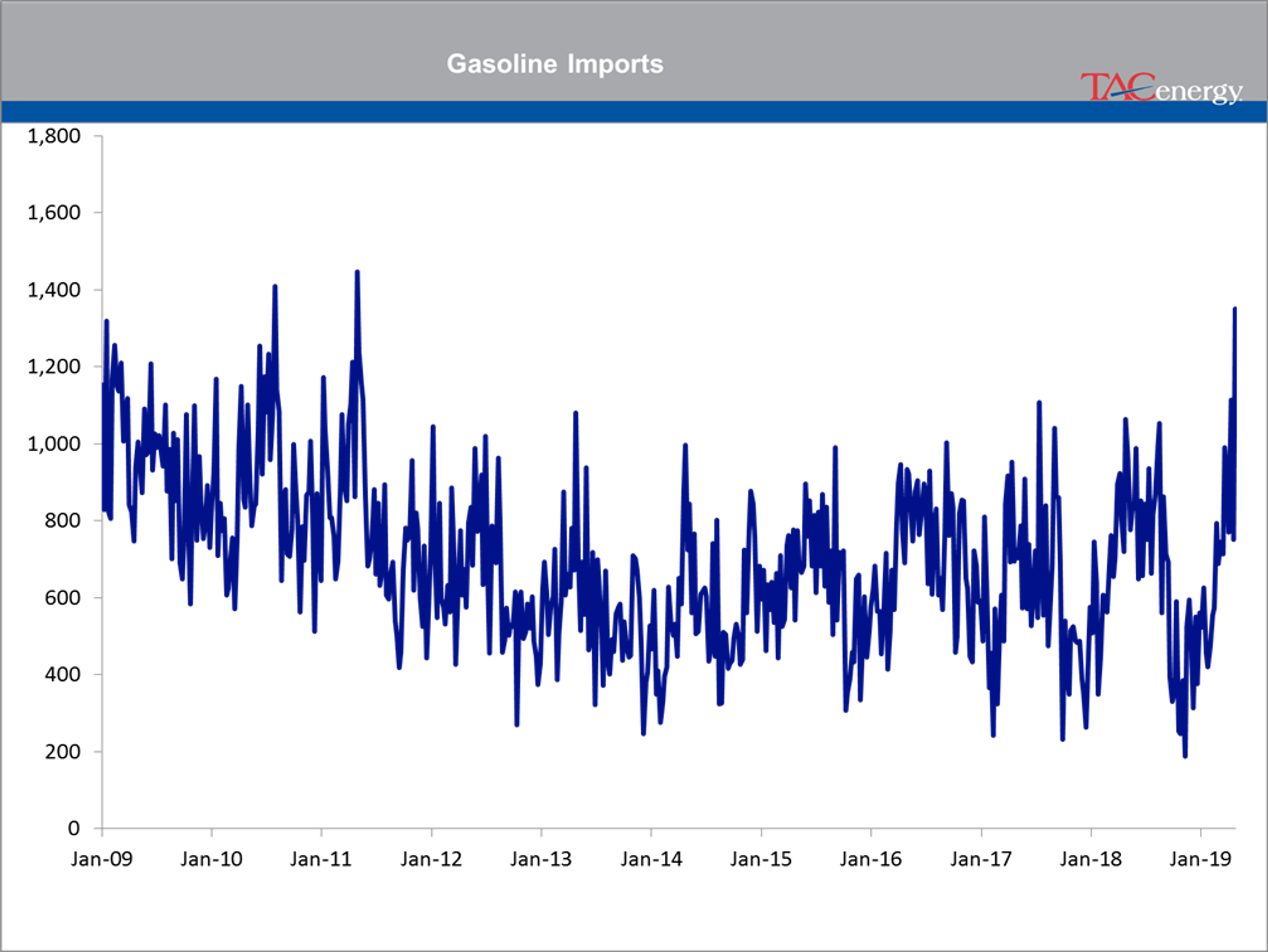Click the Jan-15 x-axis label
The height and width of the screenshot is (952, 1268).
click(x=761, y=859)
